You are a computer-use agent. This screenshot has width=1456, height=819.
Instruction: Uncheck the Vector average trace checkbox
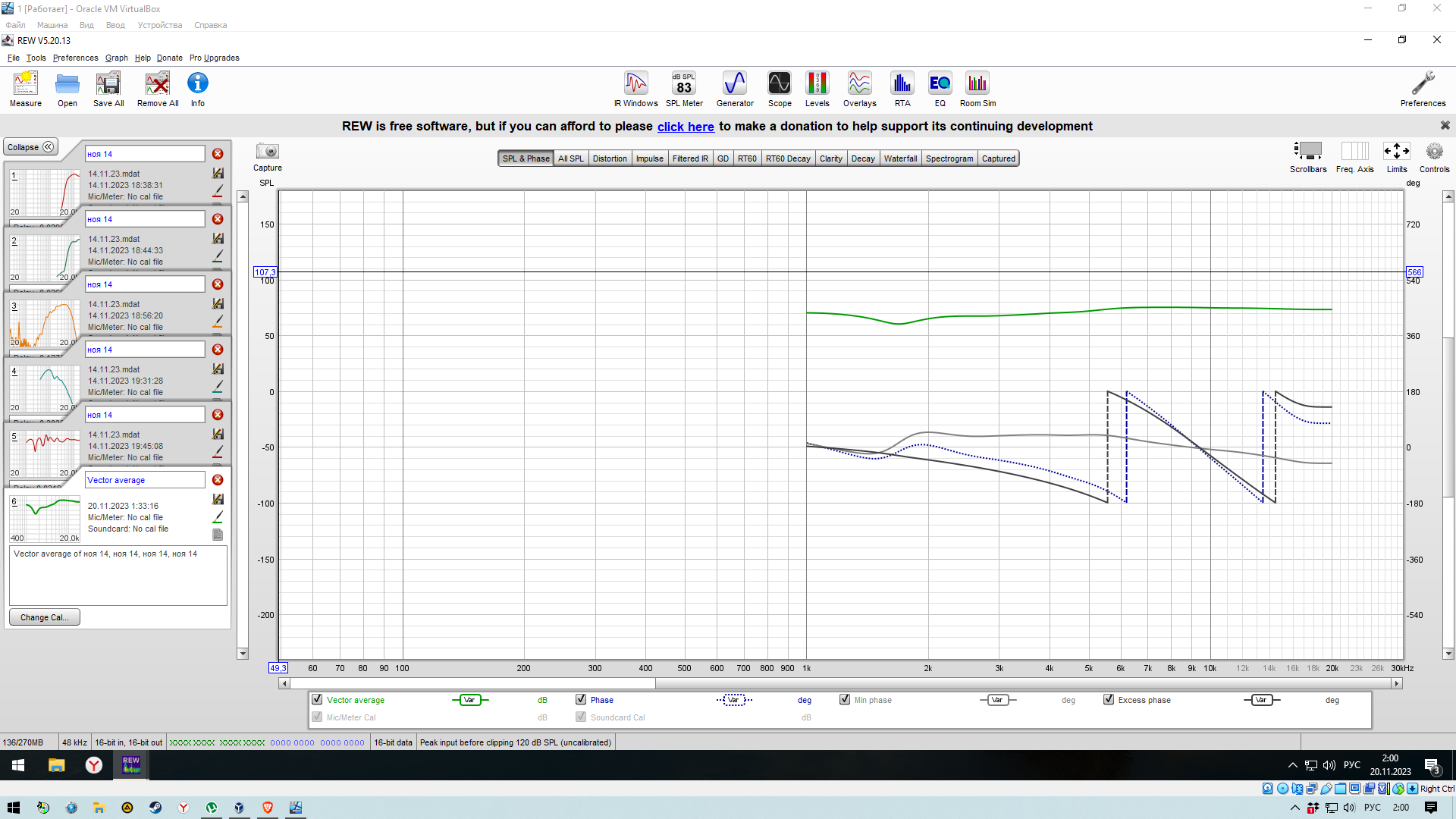(x=318, y=699)
